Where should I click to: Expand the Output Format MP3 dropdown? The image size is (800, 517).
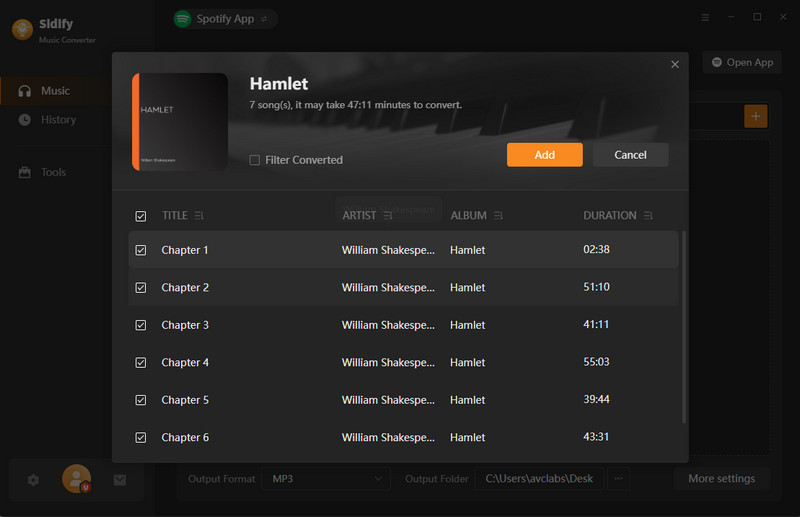click(x=326, y=479)
